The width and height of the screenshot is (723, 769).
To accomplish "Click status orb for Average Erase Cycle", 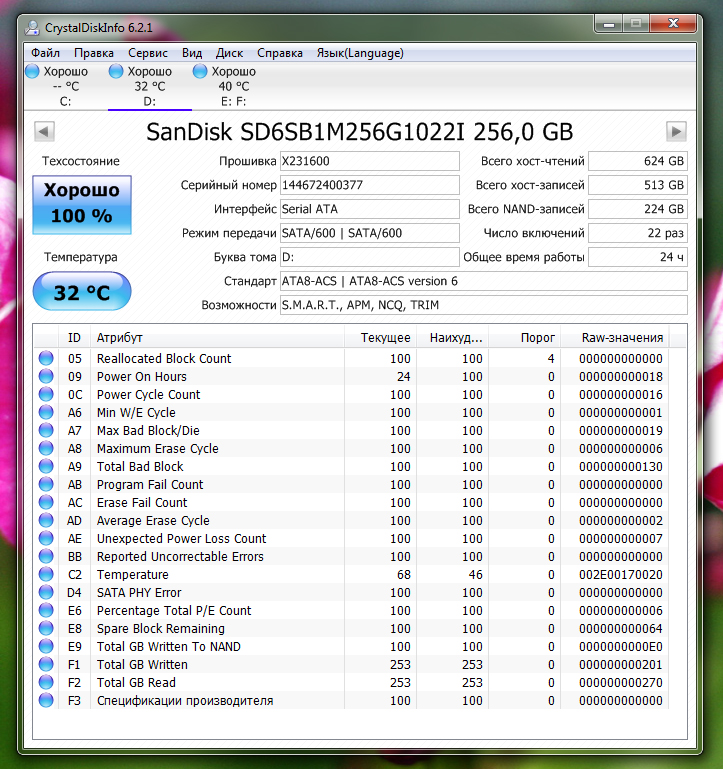I will [46, 520].
